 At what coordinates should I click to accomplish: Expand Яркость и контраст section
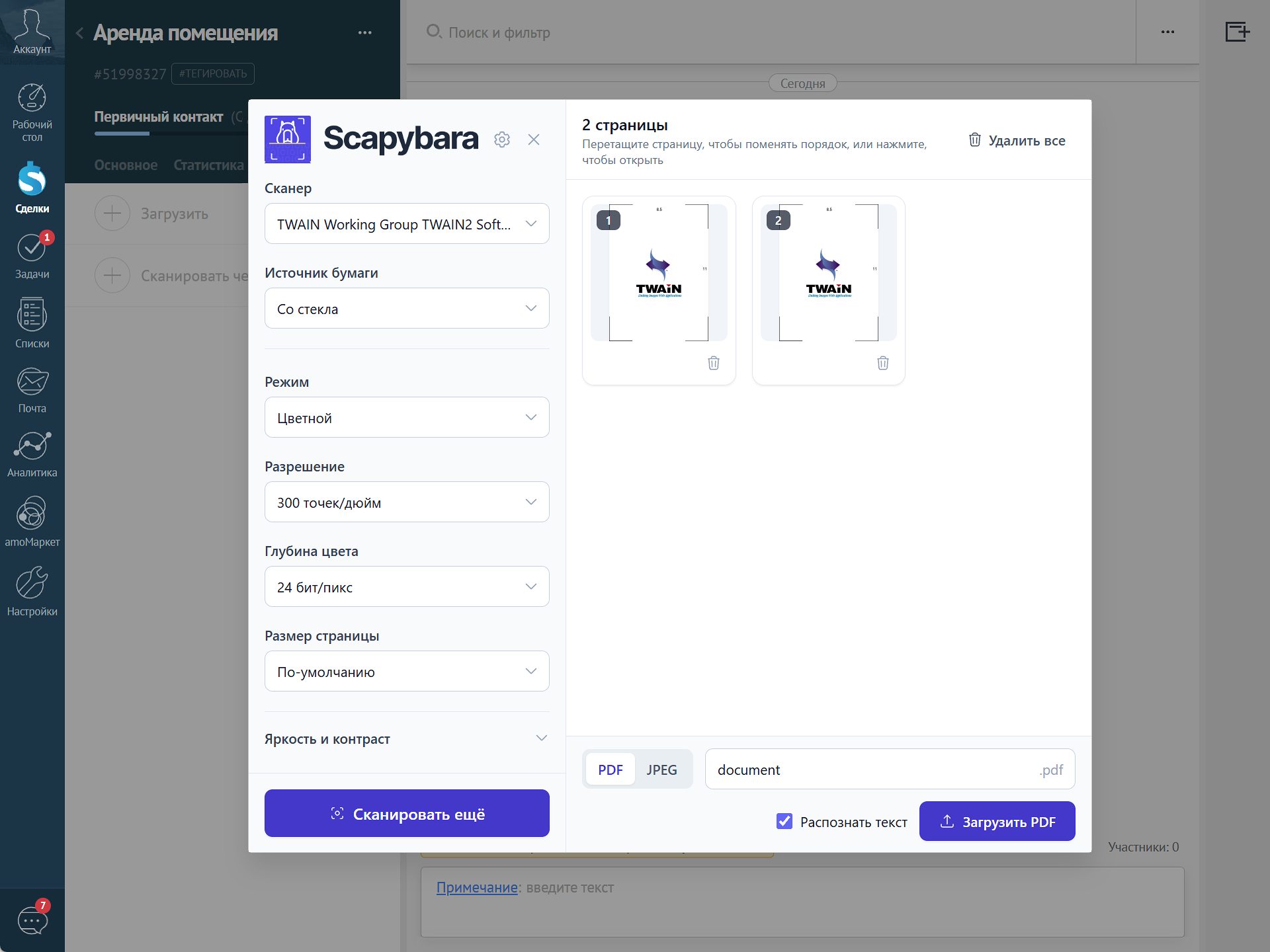click(407, 739)
